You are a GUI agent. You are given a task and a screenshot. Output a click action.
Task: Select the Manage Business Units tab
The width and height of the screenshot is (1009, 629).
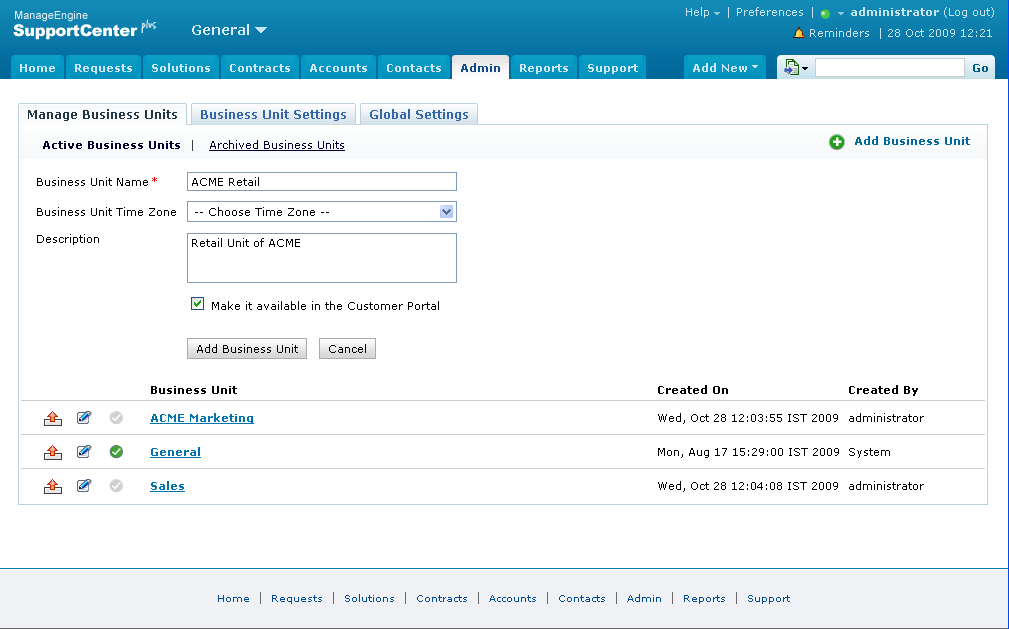[102, 114]
